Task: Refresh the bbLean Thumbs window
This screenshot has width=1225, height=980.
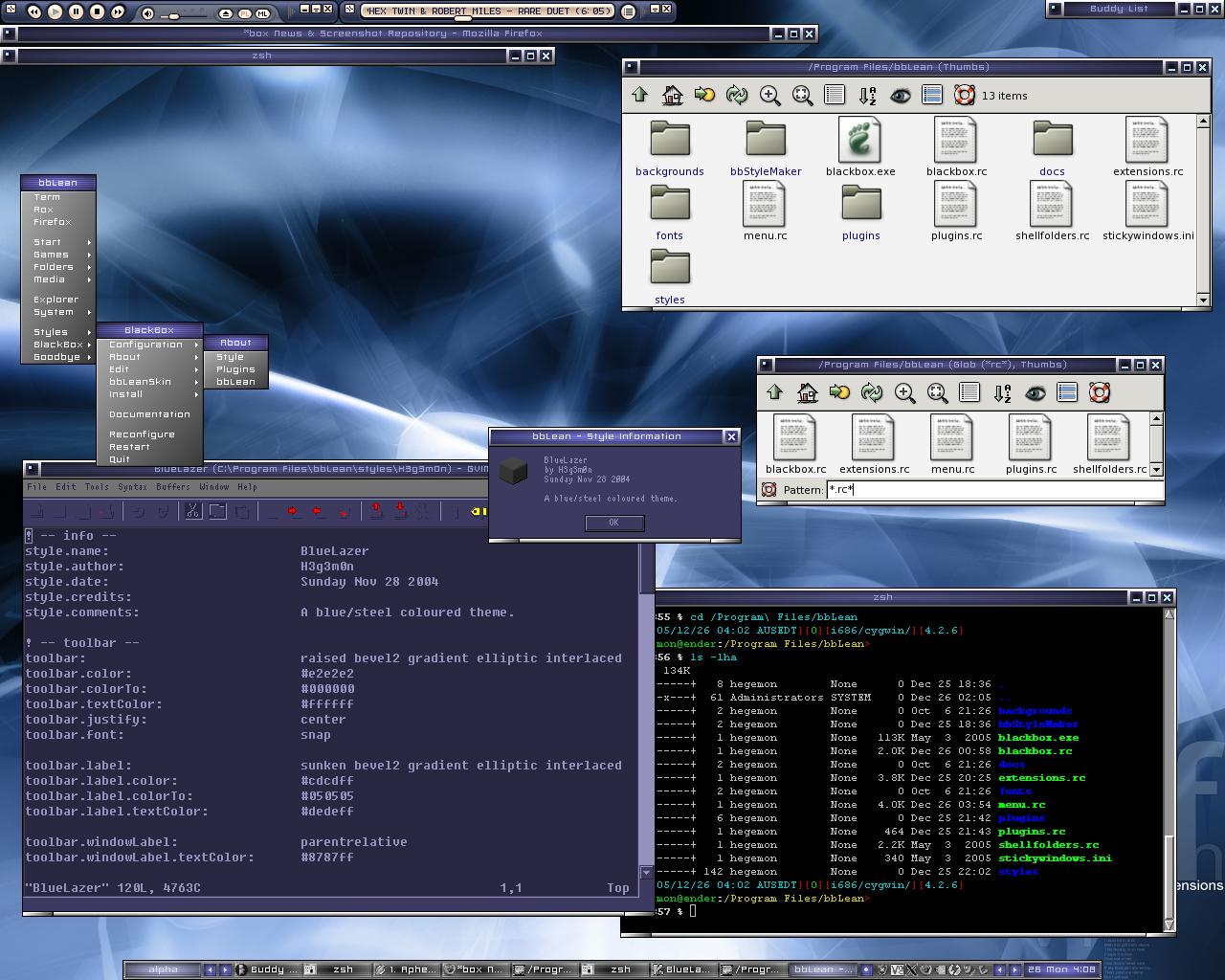Action: [x=737, y=95]
